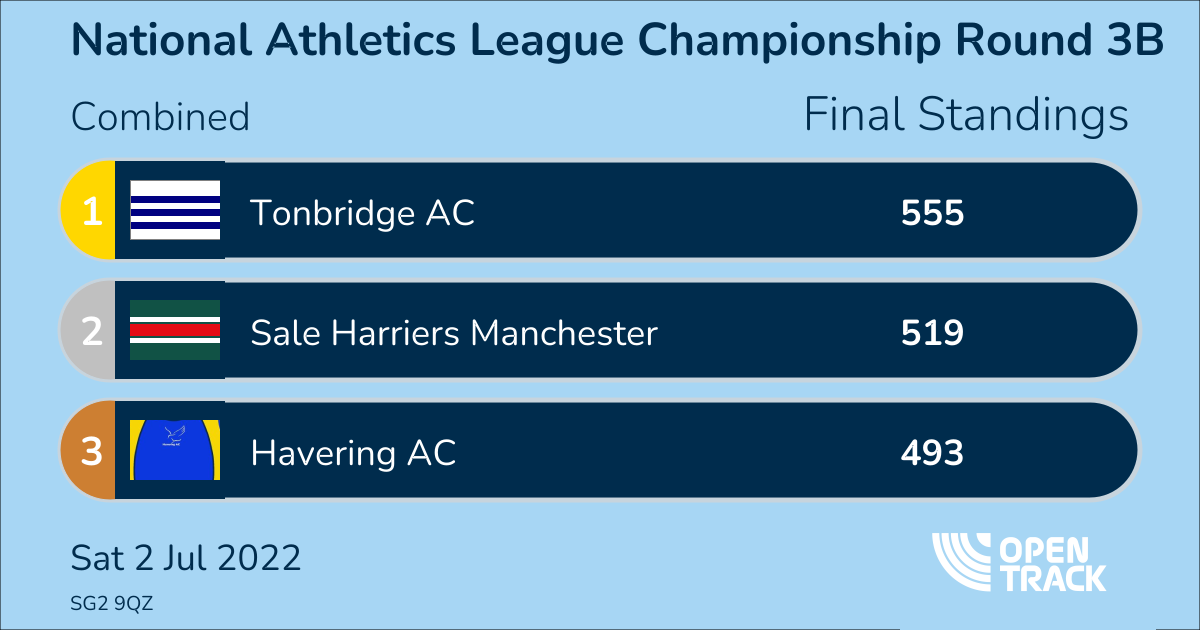
Task: Select the Sale Harriers Manchester team name
Action: (454, 332)
